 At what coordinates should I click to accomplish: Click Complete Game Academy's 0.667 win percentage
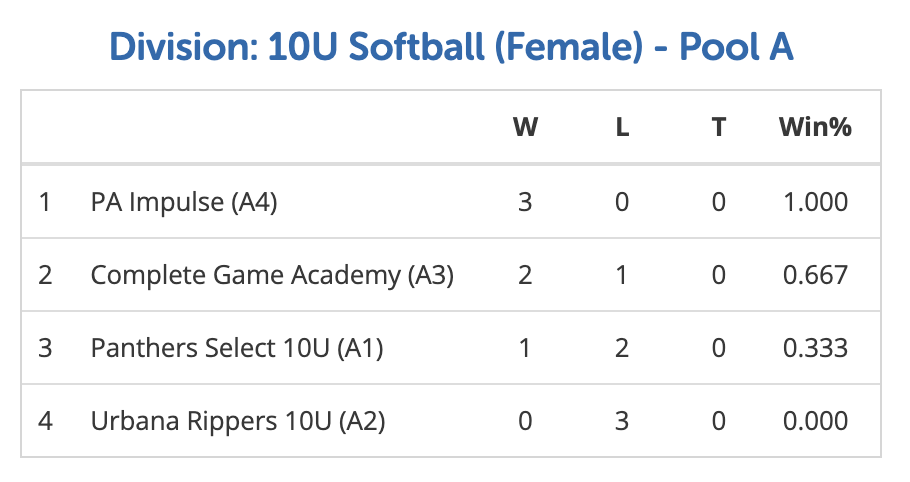tap(815, 275)
